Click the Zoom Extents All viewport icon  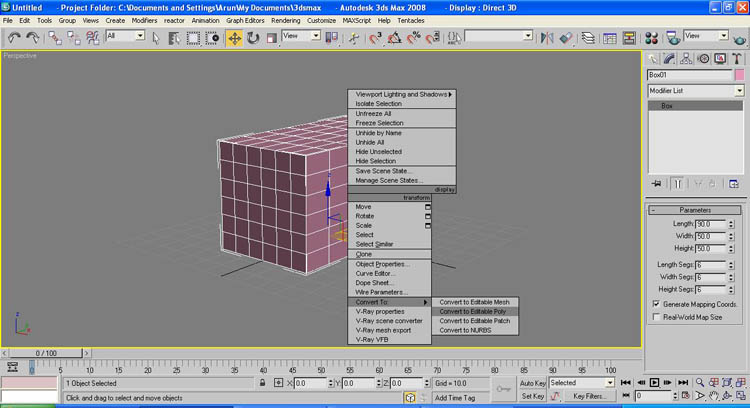[740, 383]
